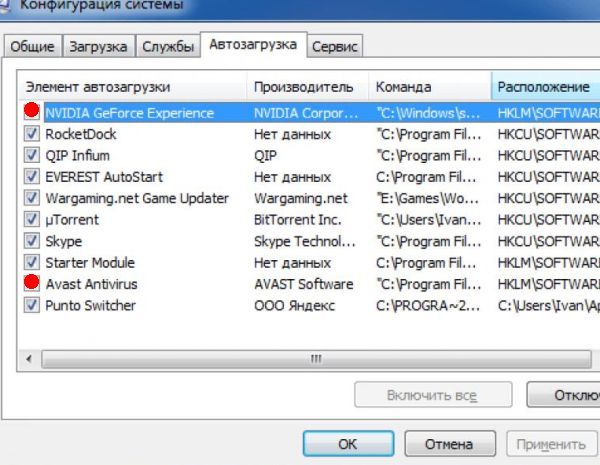The height and width of the screenshot is (465, 600).
Task: Click the Skype Technol… manufacturer cell
Action: click(x=305, y=241)
